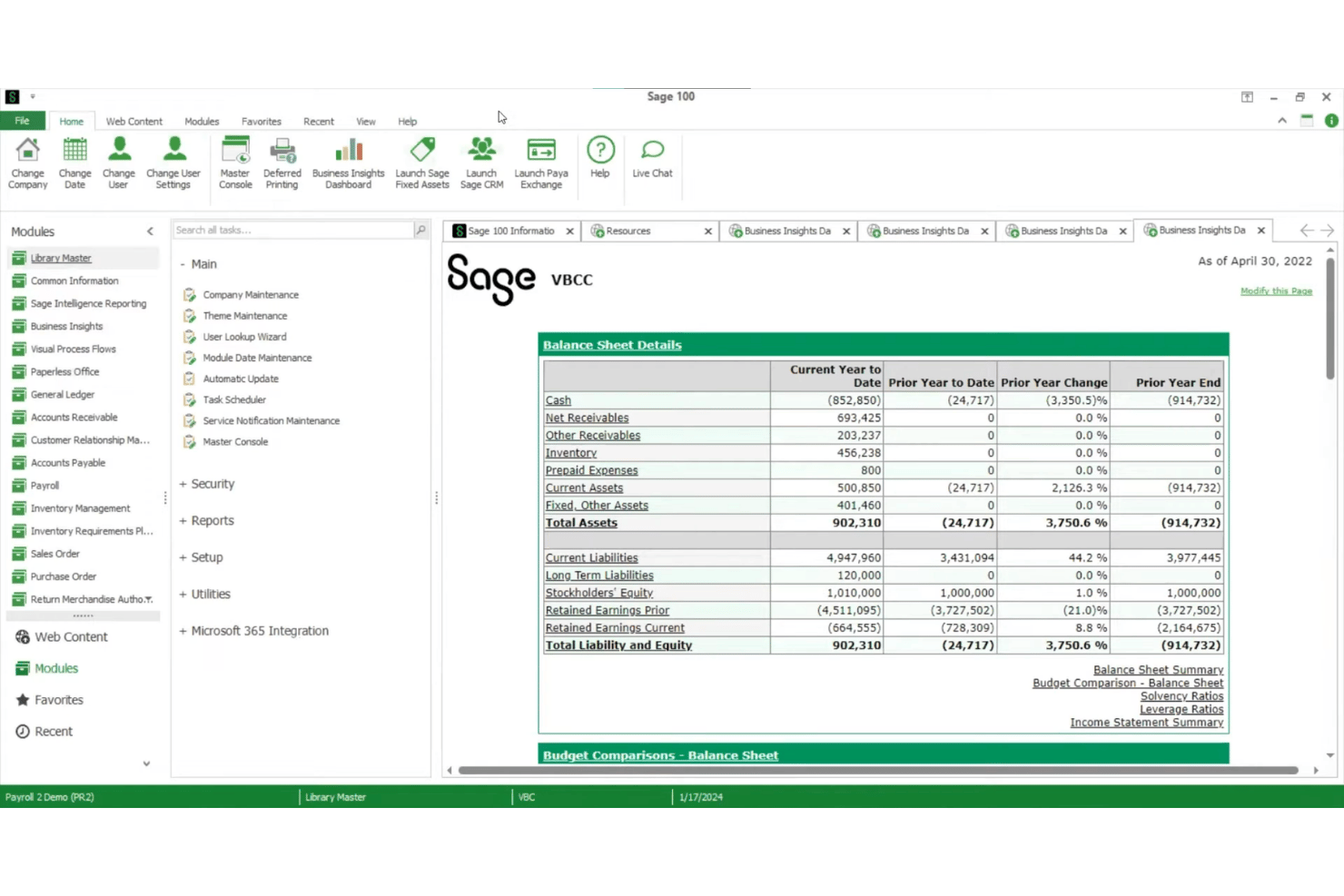This screenshot has width=1344, height=896.
Task: Start a Live Chat
Action: click(x=653, y=157)
